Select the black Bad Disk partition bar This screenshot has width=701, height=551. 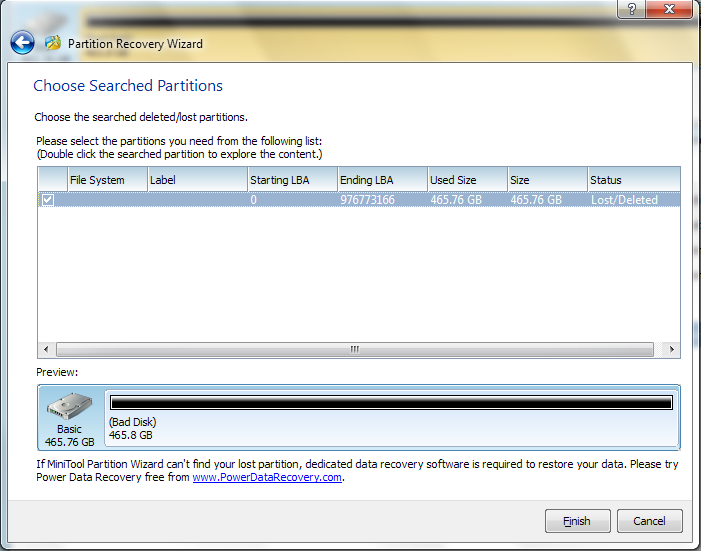pyautogui.click(x=391, y=403)
